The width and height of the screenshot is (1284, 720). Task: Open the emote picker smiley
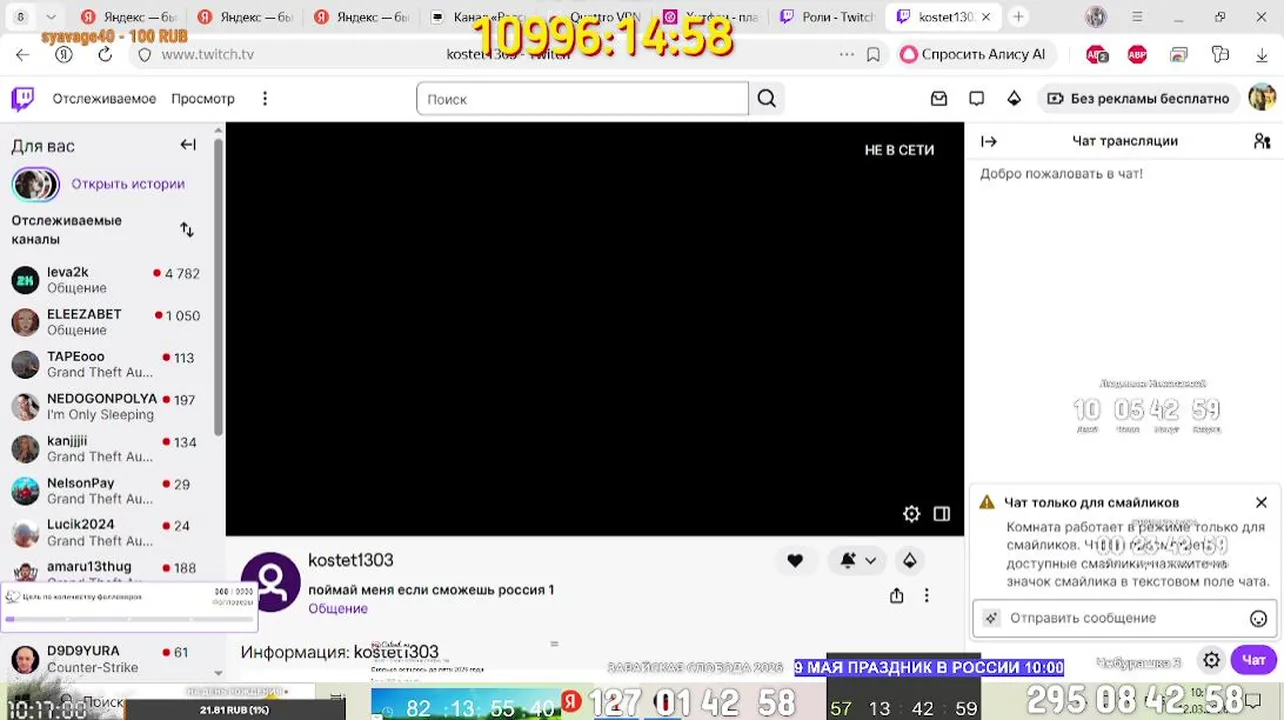(x=1259, y=618)
